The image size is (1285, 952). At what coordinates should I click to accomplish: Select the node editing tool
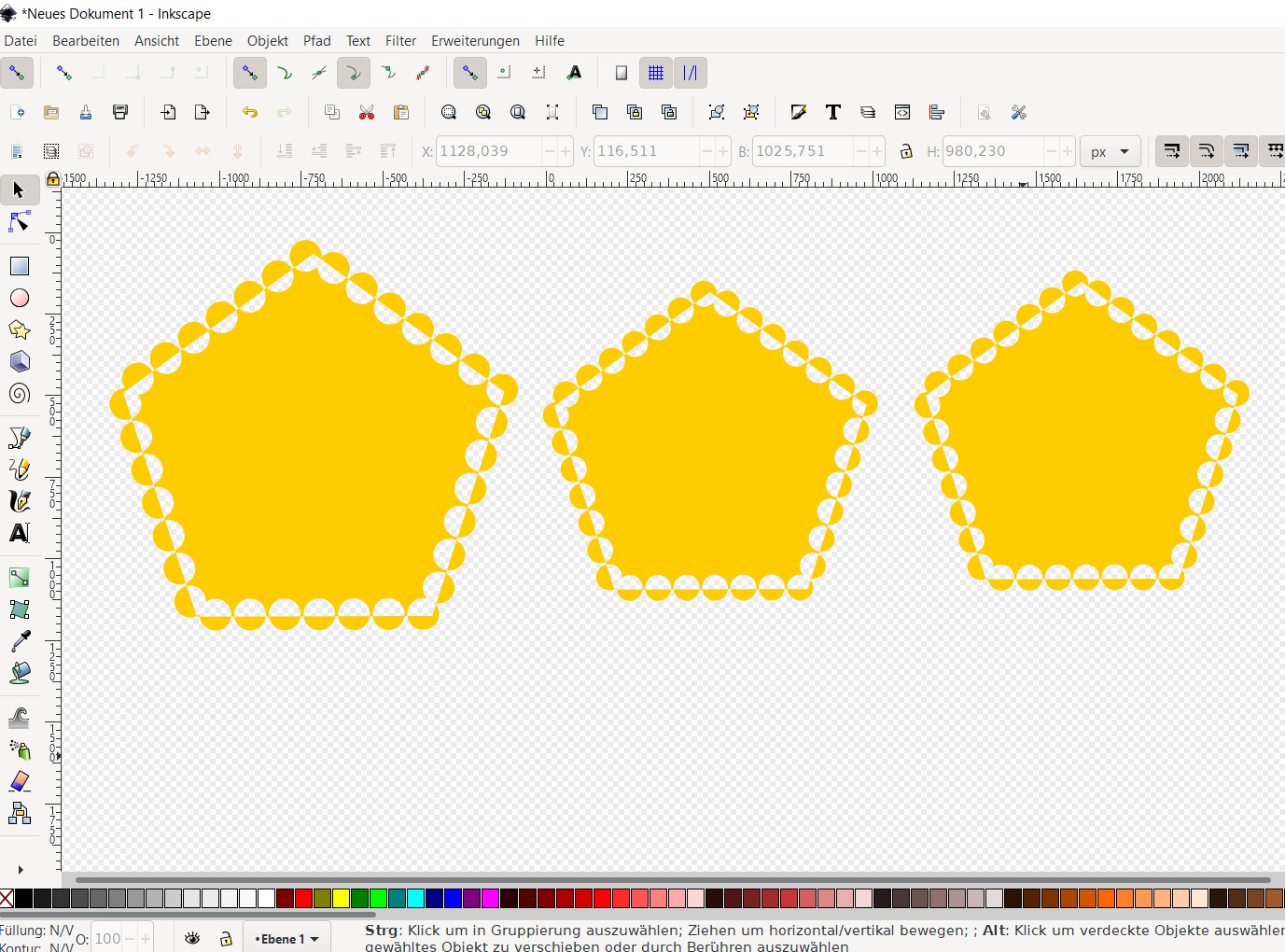point(19,222)
